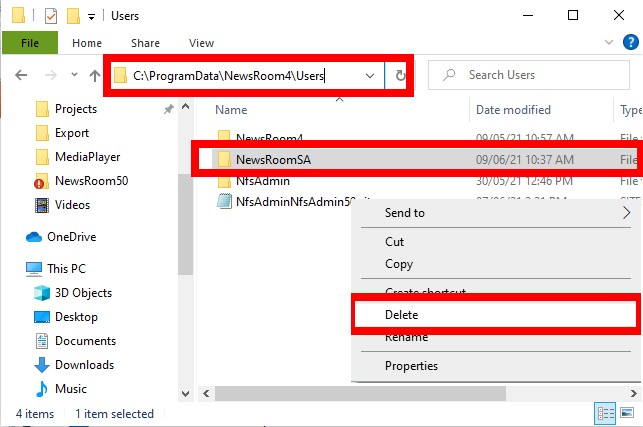Click the Search Users box
Screen dimensions: 643x427
529,75
